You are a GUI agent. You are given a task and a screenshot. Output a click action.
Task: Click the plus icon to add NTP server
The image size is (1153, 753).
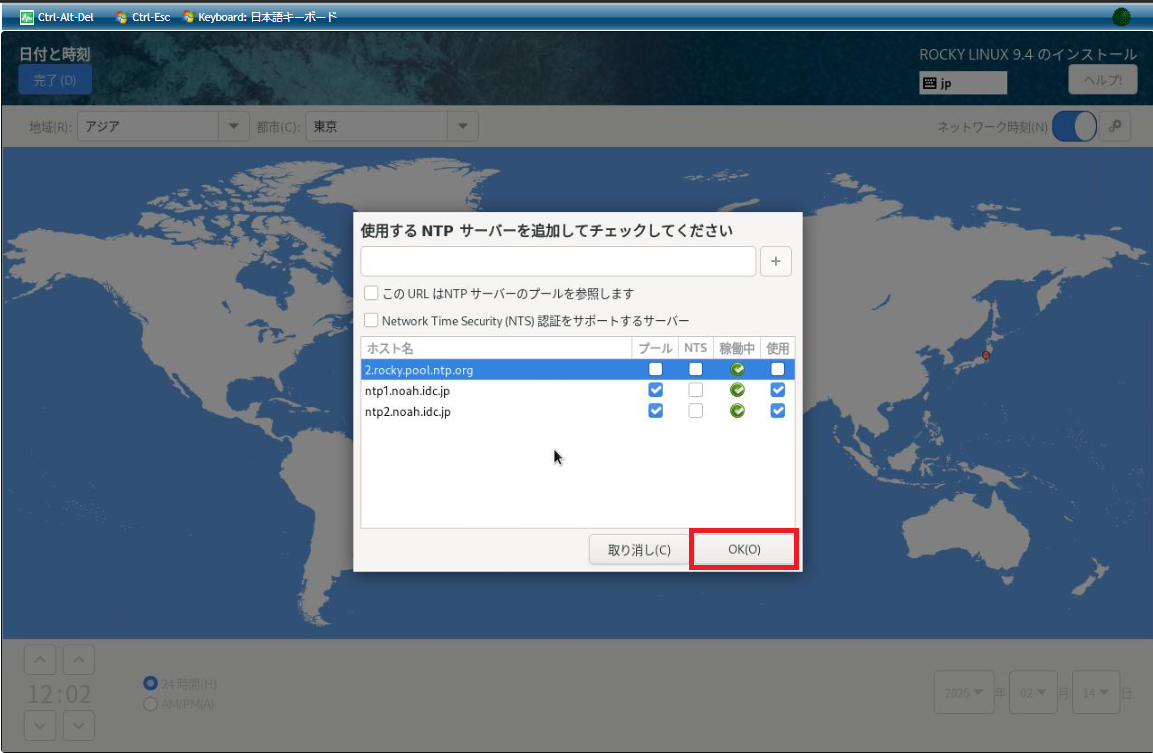click(776, 262)
